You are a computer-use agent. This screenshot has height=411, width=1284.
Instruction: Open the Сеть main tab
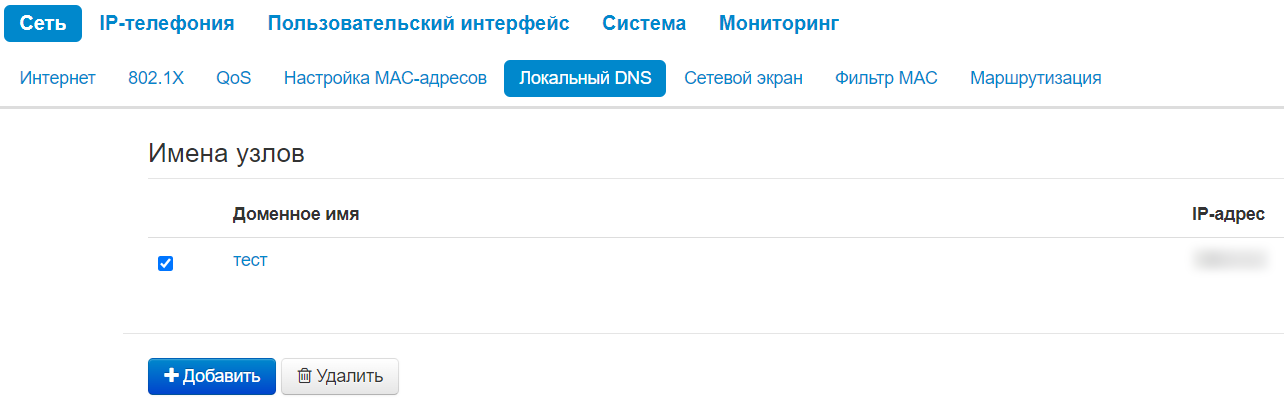42,24
